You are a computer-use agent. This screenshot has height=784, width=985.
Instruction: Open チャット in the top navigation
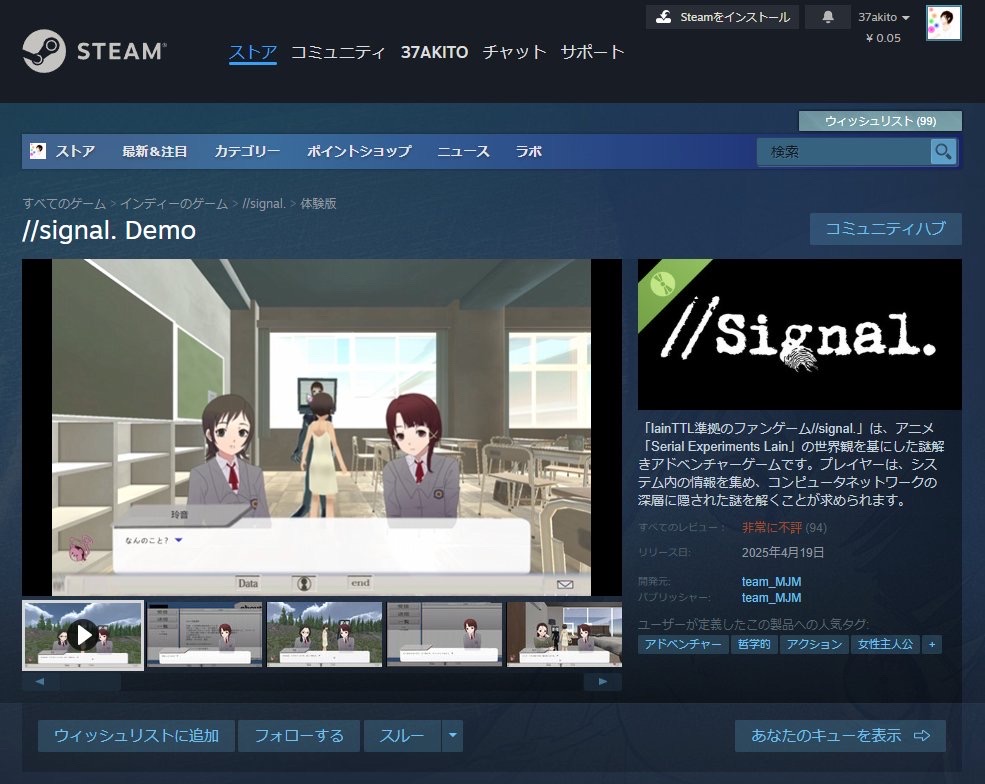pos(514,52)
